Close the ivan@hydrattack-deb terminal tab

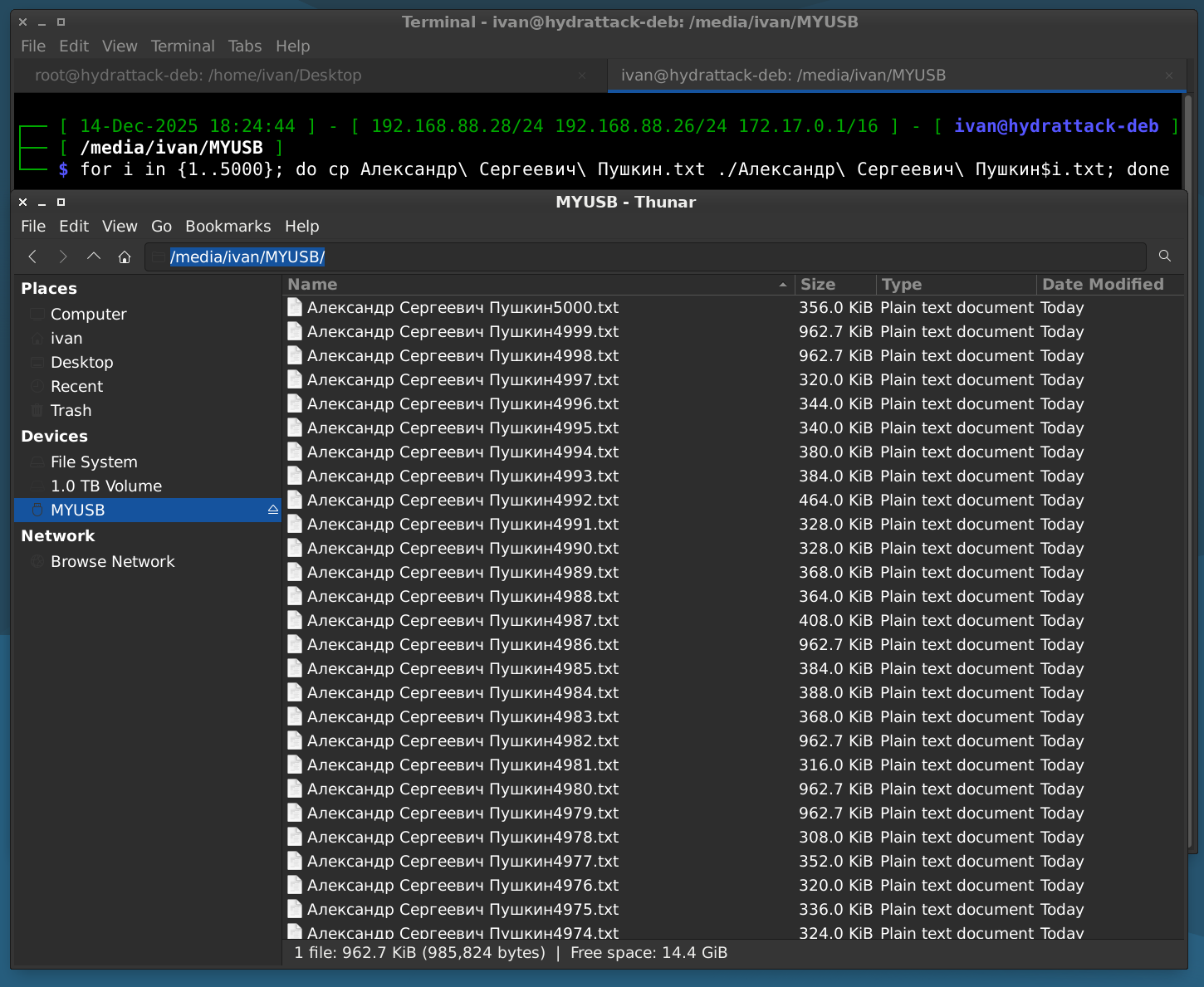tap(1169, 76)
